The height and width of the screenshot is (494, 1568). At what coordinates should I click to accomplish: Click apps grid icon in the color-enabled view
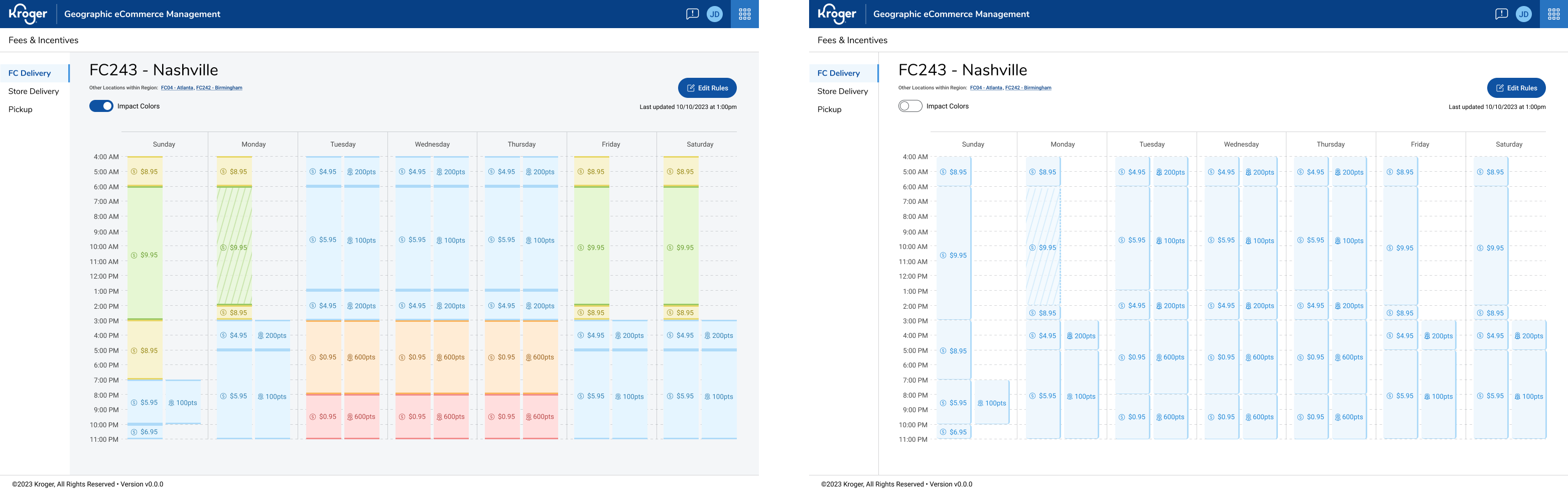(744, 14)
